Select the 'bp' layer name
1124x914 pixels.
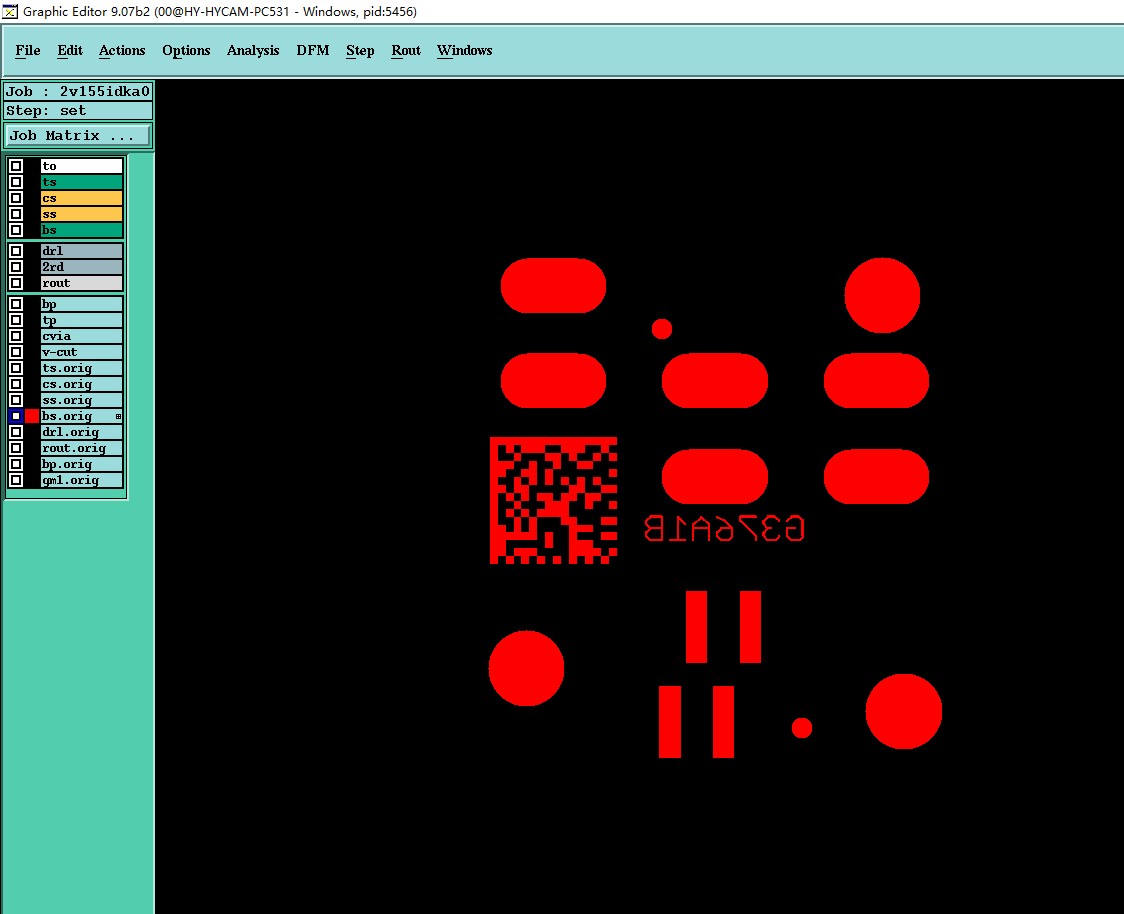click(81, 304)
